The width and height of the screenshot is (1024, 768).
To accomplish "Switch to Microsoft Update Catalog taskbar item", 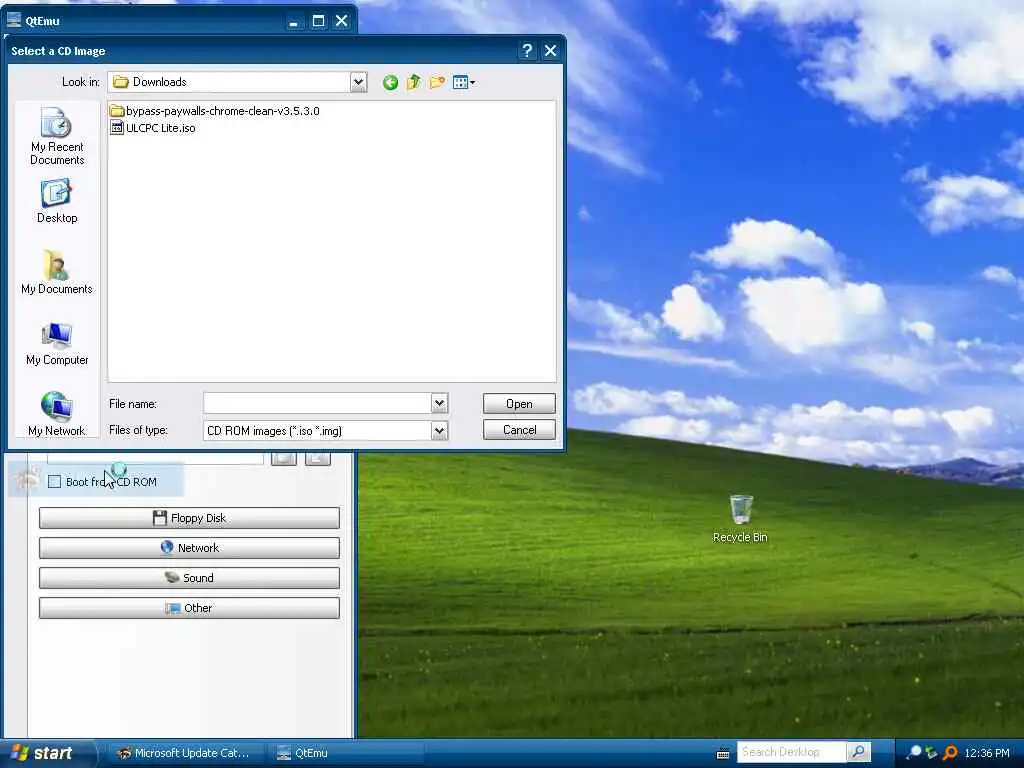I will coord(184,753).
